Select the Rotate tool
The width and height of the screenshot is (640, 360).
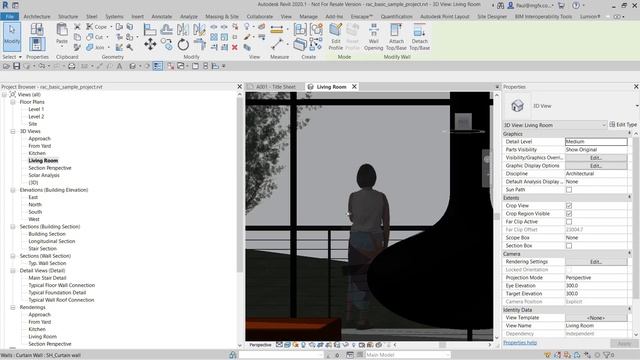[x=183, y=44]
